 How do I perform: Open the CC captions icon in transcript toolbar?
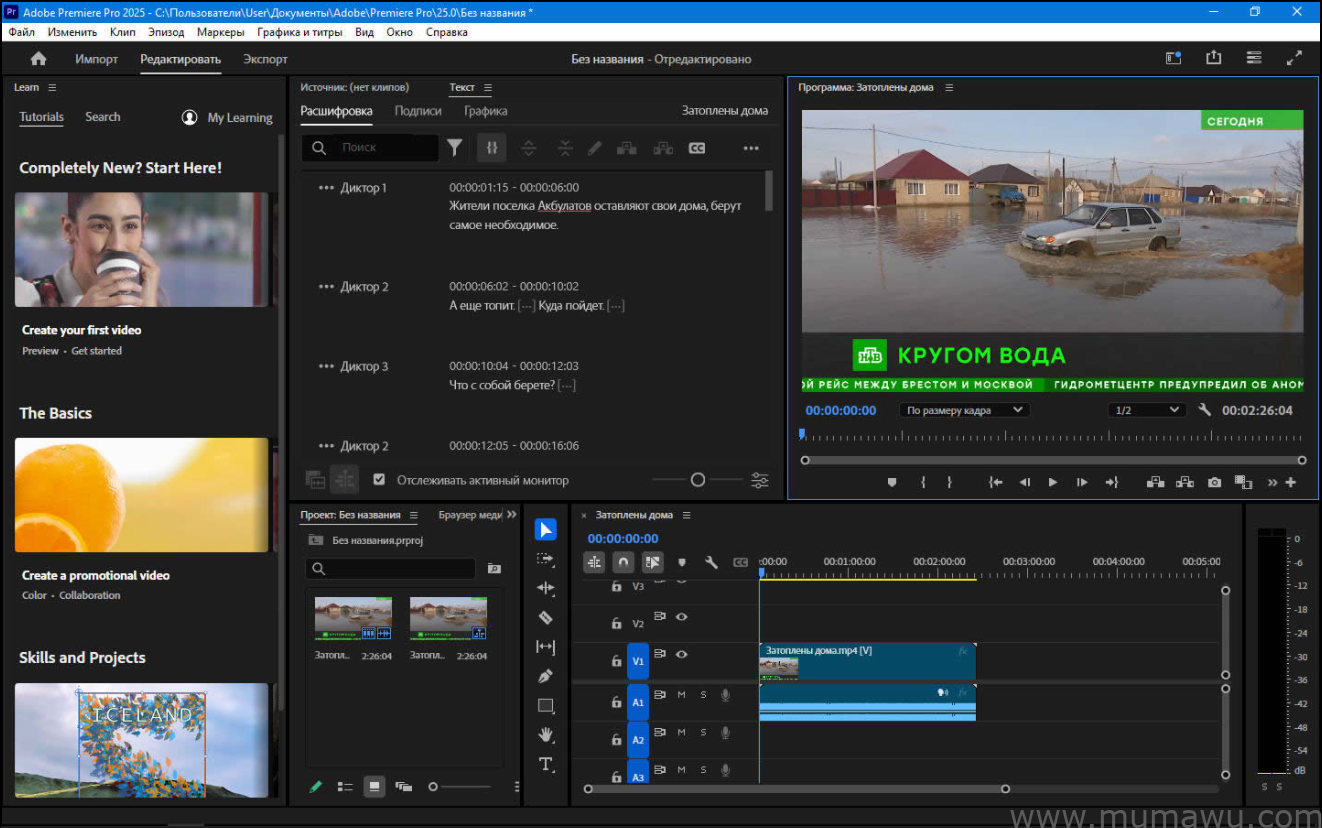tap(697, 147)
